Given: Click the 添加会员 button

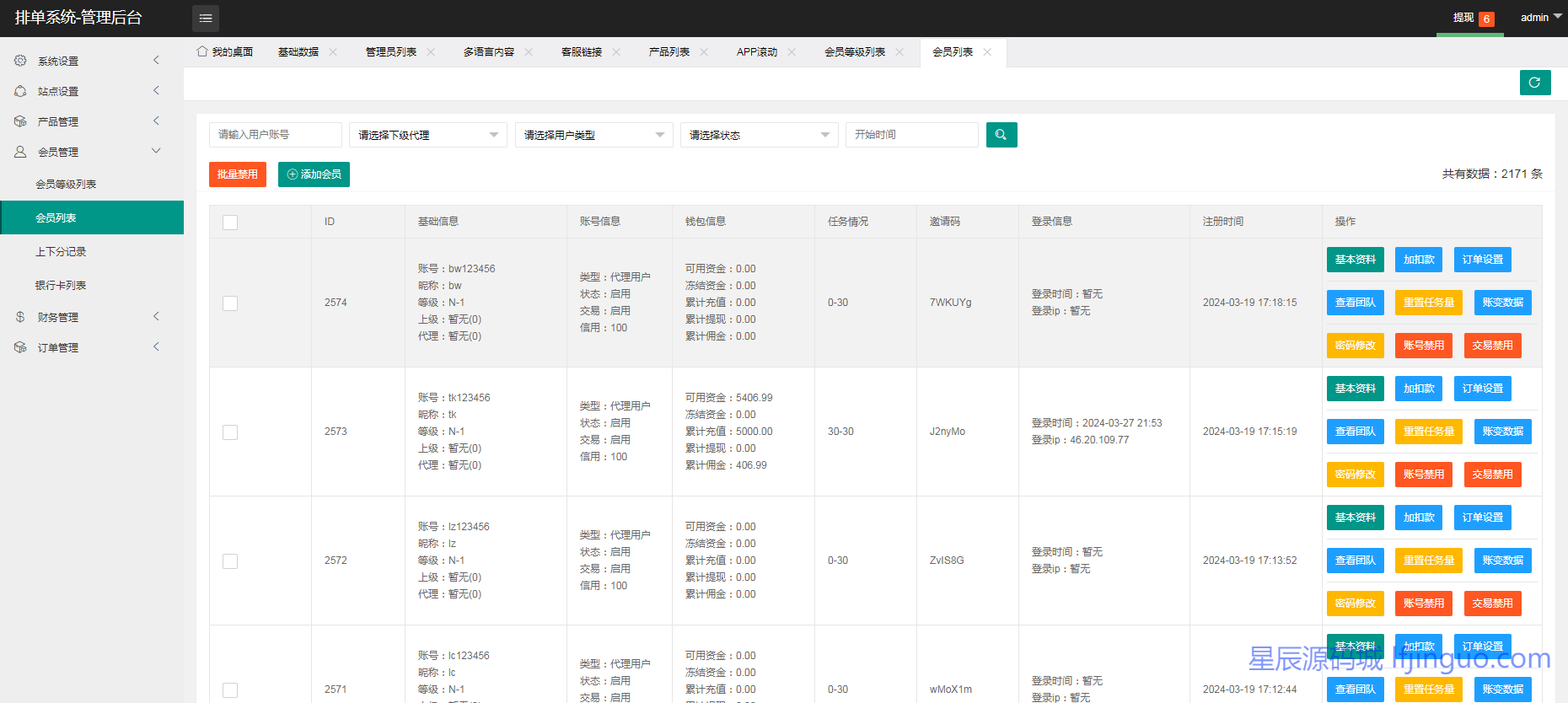Looking at the screenshot, I should pos(314,174).
